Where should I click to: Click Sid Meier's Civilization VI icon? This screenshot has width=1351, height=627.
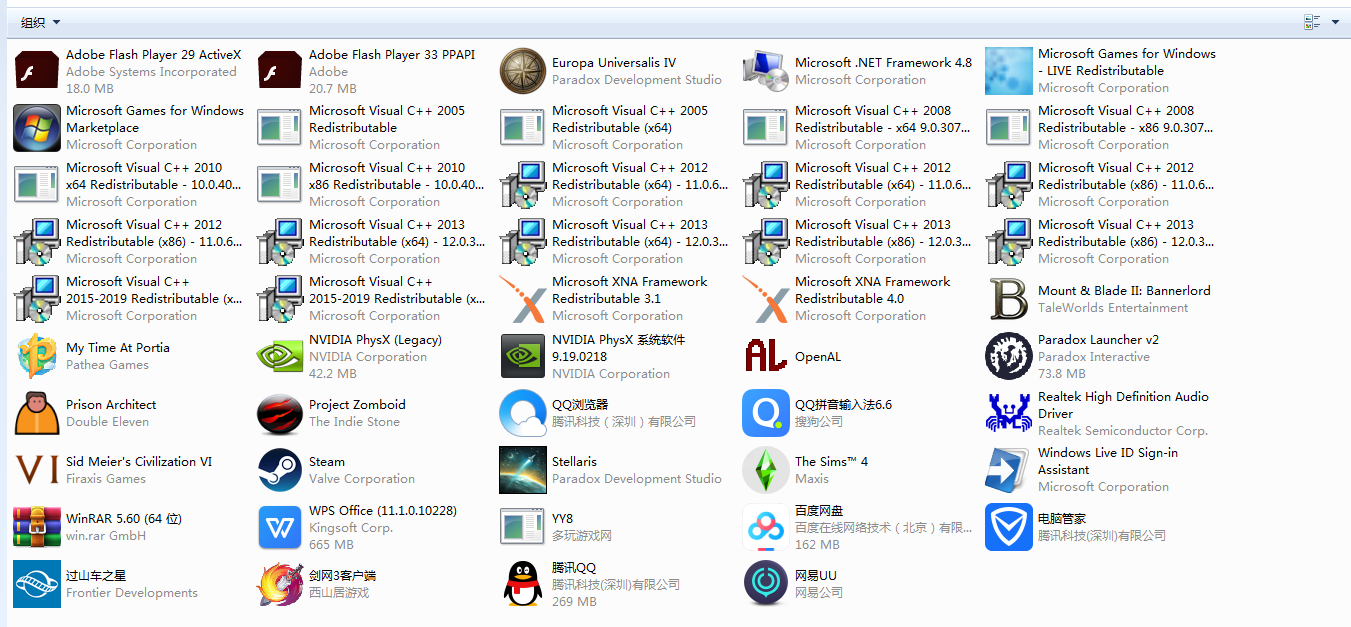[37, 470]
